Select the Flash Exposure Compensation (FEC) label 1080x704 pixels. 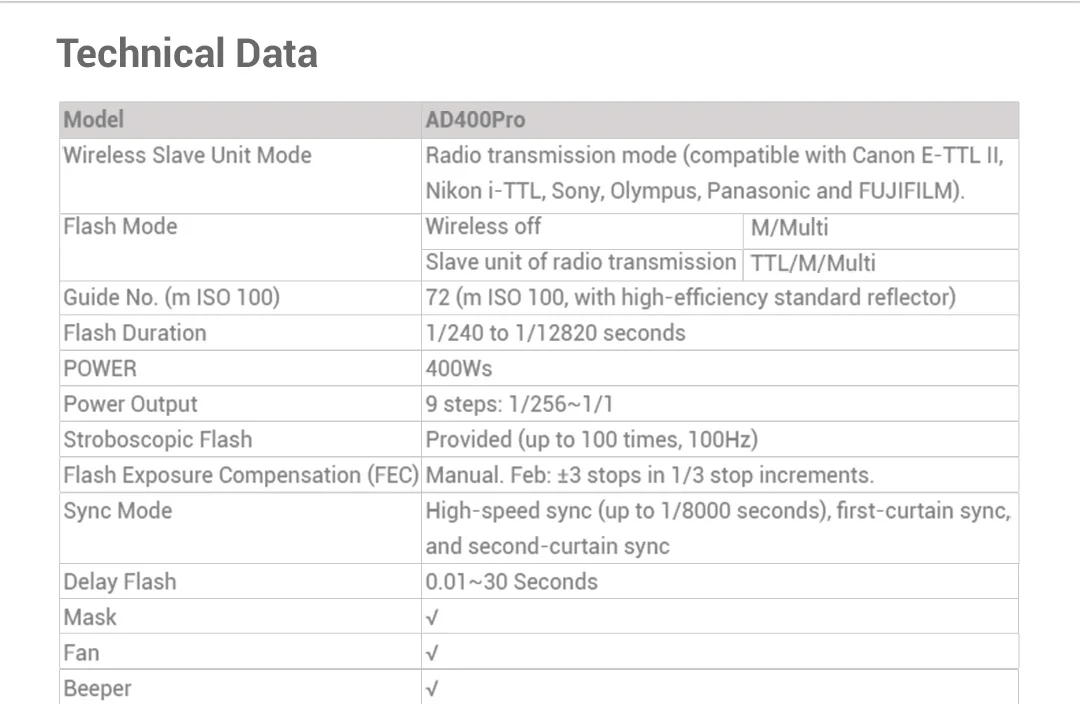click(240, 475)
